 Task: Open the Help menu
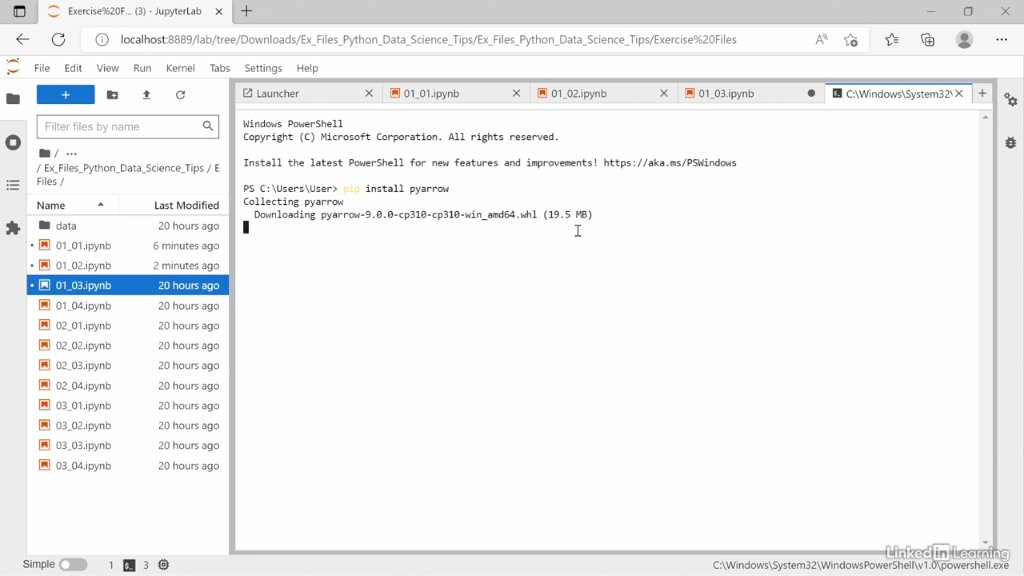(307, 68)
